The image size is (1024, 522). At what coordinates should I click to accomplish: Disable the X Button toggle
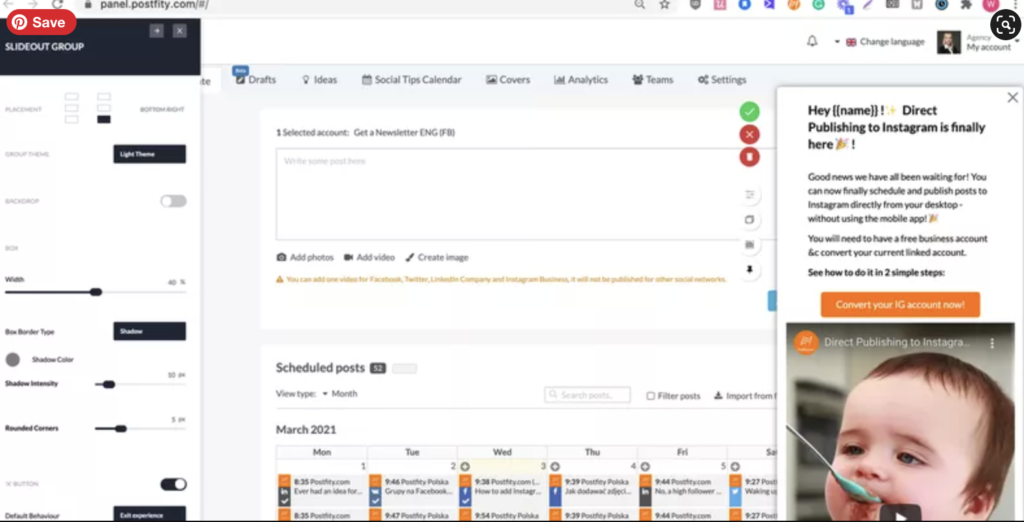[x=173, y=484]
